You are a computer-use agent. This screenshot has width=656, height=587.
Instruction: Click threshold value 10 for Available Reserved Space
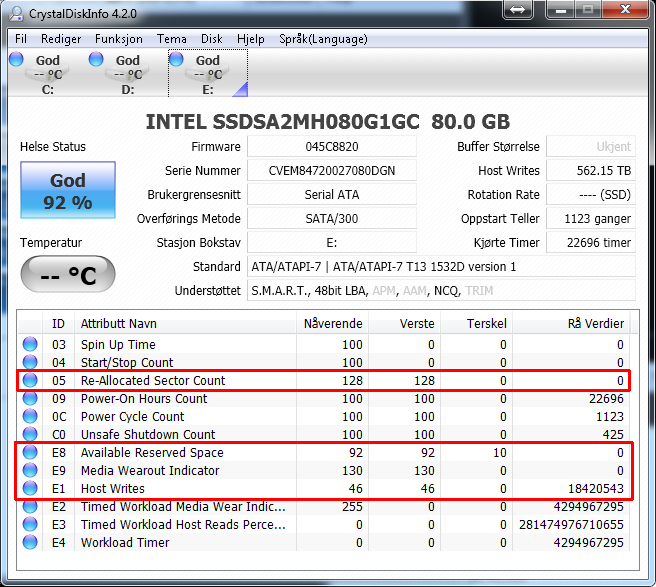(500, 452)
